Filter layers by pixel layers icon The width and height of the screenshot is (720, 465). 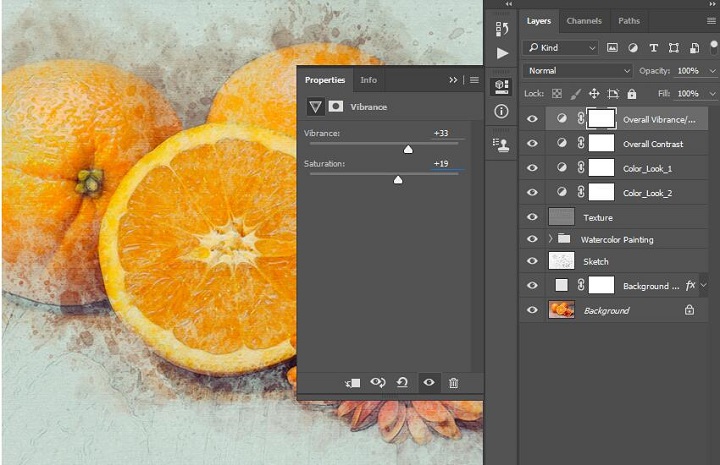pyautogui.click(x=612, y=47)
